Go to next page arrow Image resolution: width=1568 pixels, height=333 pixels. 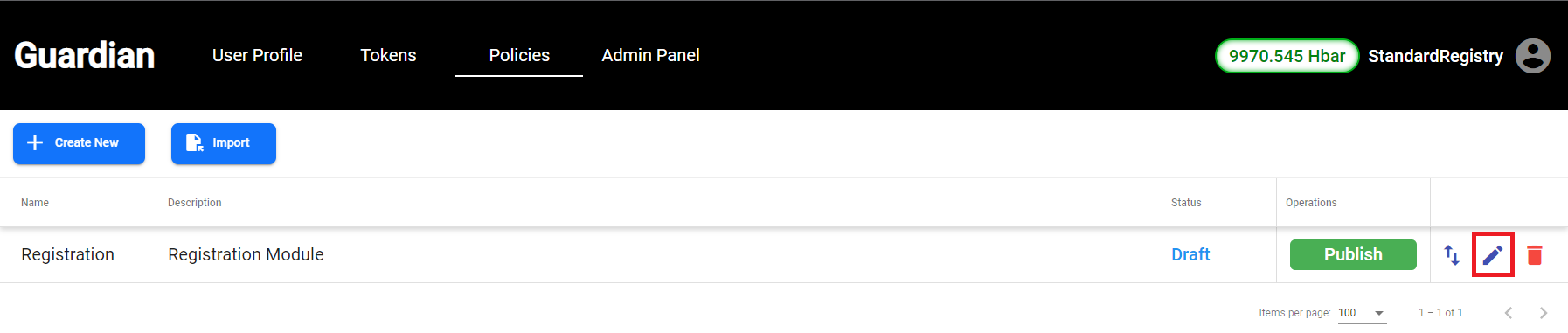[x=1544, y=313]
